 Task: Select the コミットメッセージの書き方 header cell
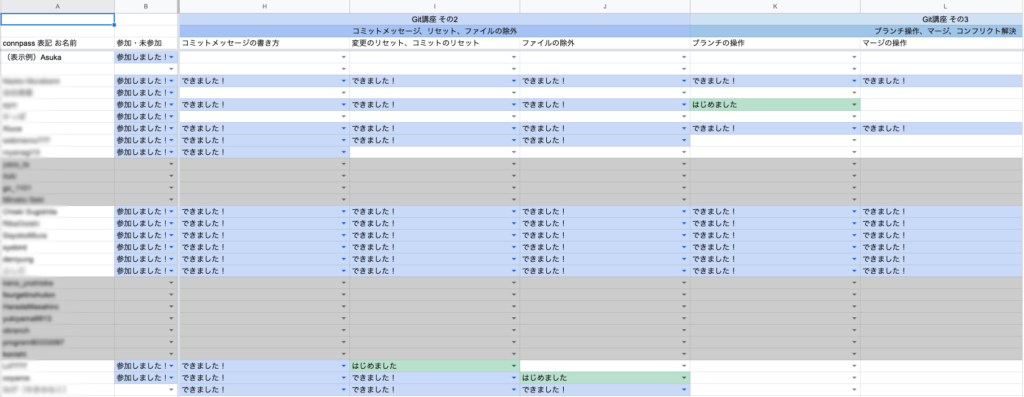(x=264, y=43)
